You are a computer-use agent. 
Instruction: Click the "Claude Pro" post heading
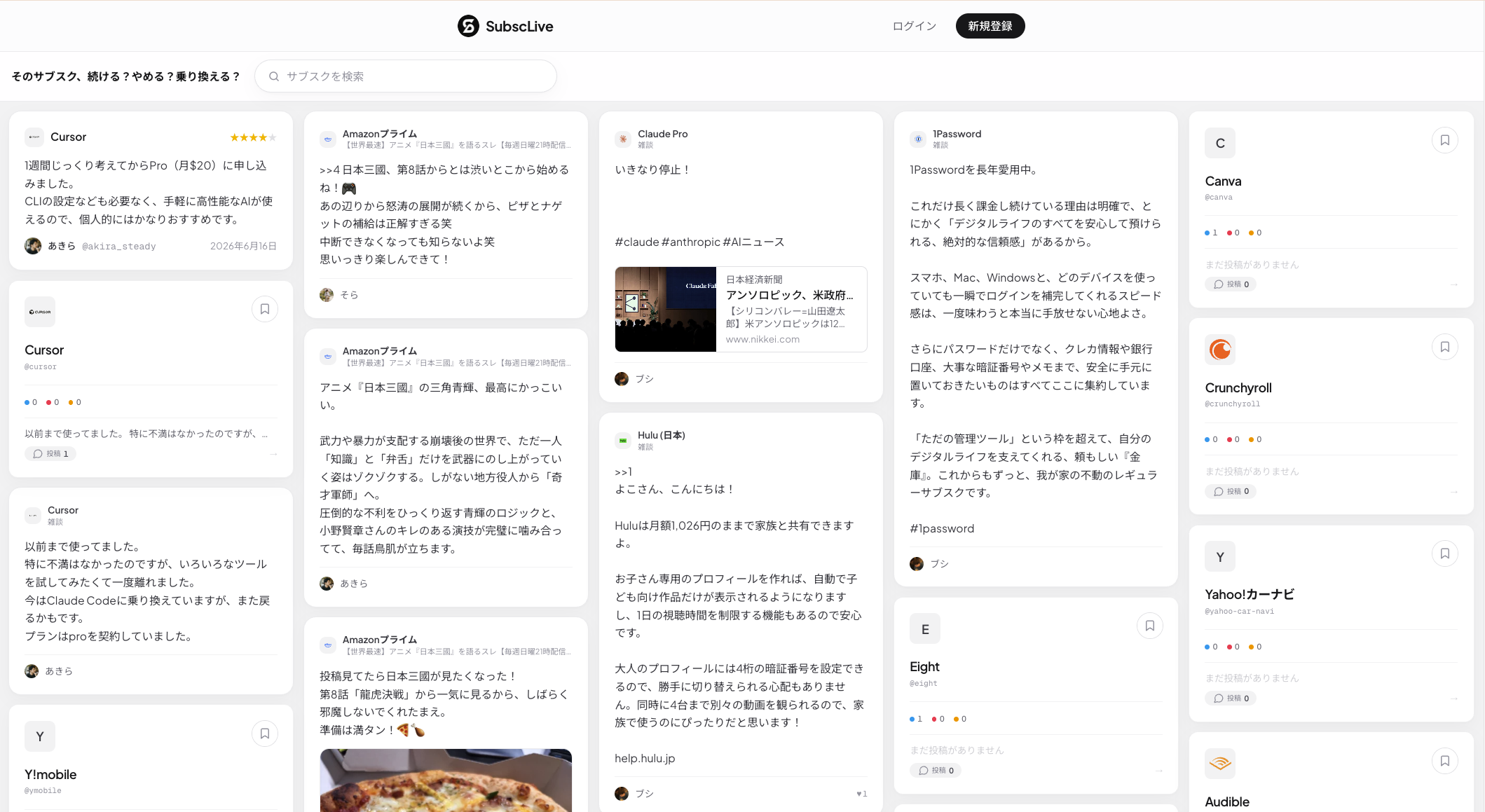[x=663, y=134]
